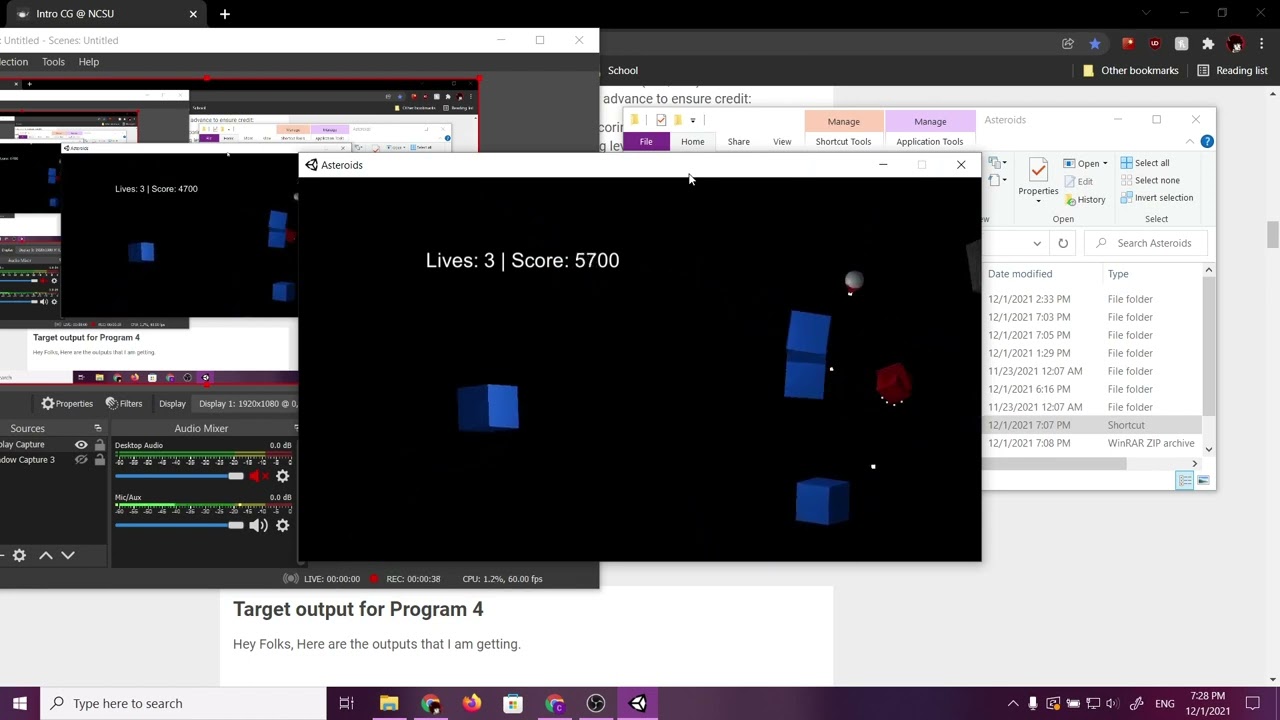Open the Application Tools tab
The height and width of the screenshot is (720, 1280).
[929, 142]
